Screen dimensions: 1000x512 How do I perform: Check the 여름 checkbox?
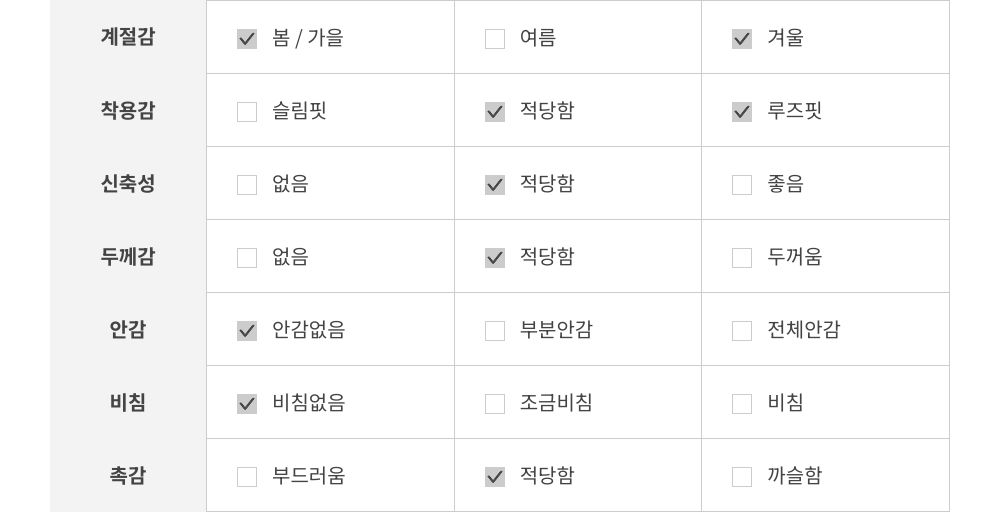point(495,39)
